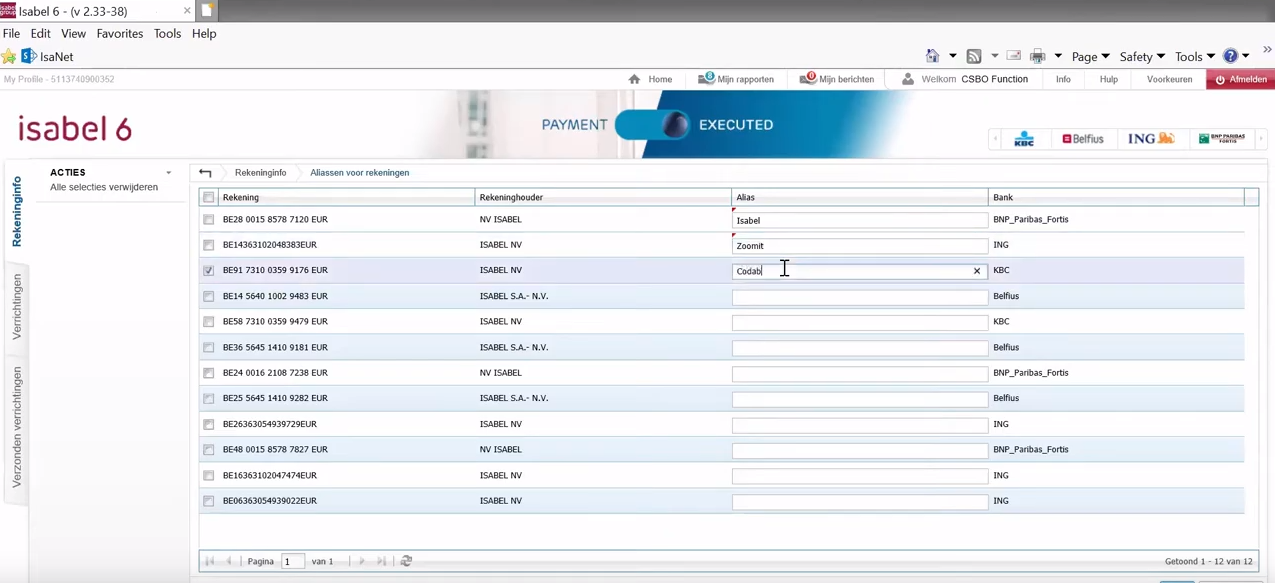Uncheck the BE91 7310 0359 9176 row
This screenshot has width=1275, height=583.
(208, 270)
